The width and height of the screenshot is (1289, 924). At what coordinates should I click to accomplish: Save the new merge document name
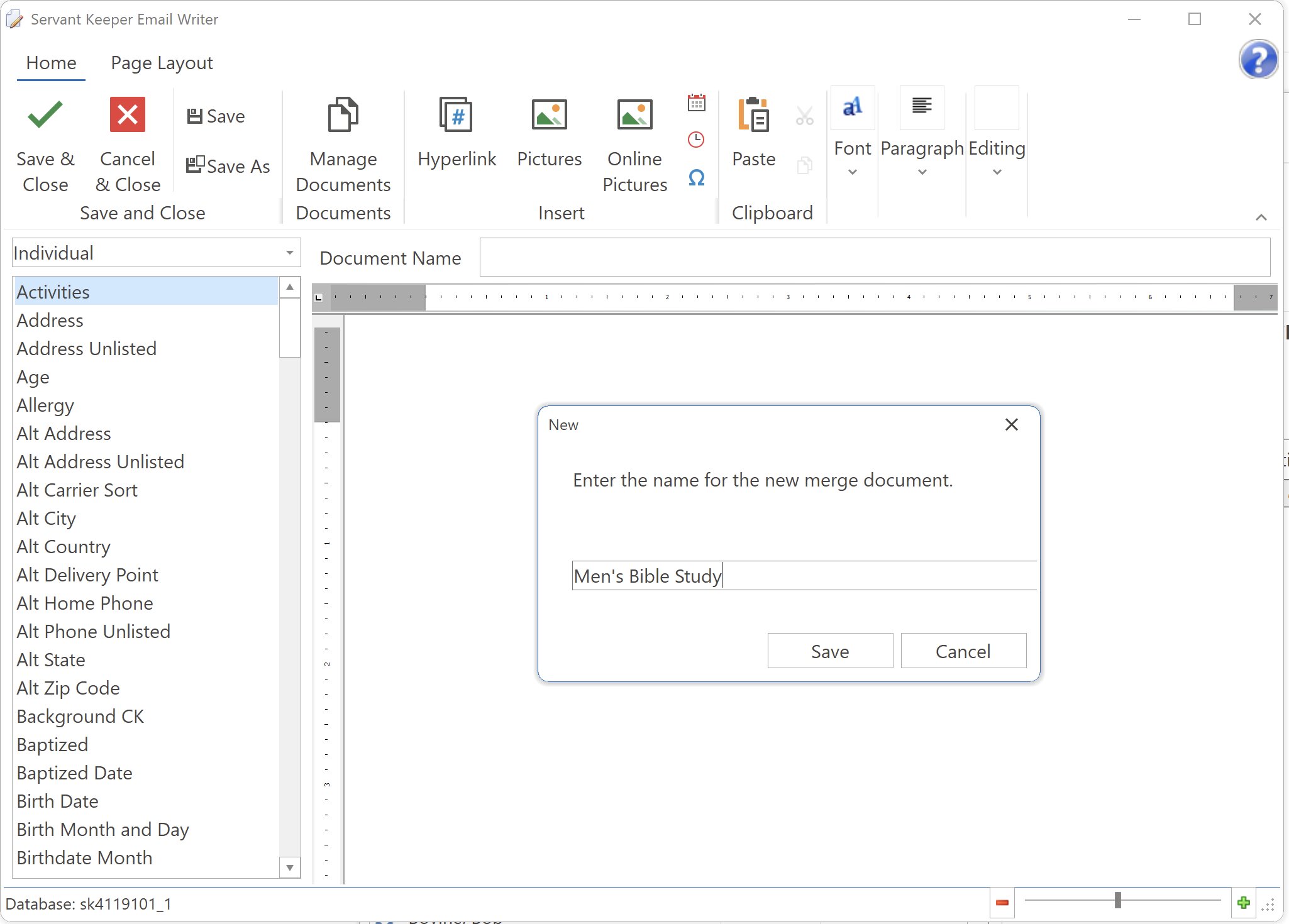[829, 651]
